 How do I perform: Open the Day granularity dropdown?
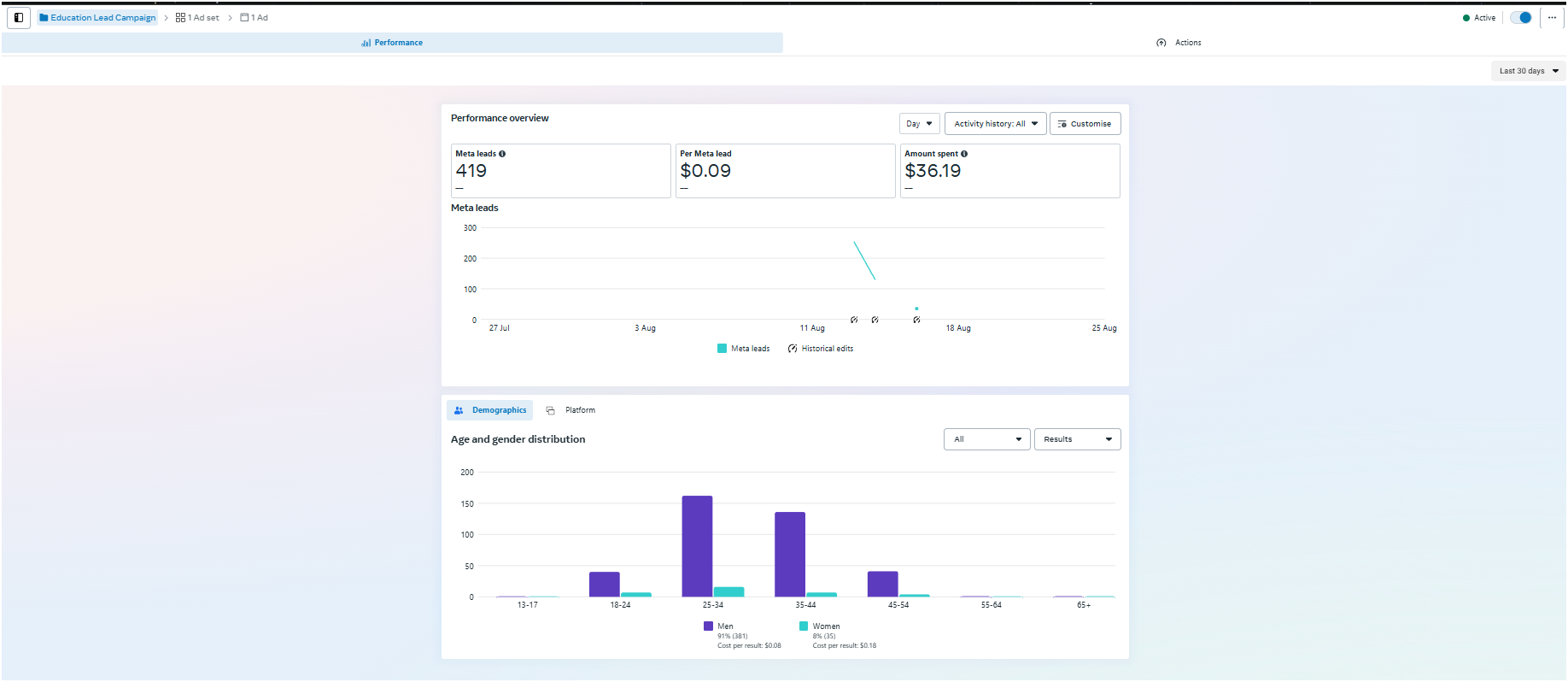coord(919,124)
